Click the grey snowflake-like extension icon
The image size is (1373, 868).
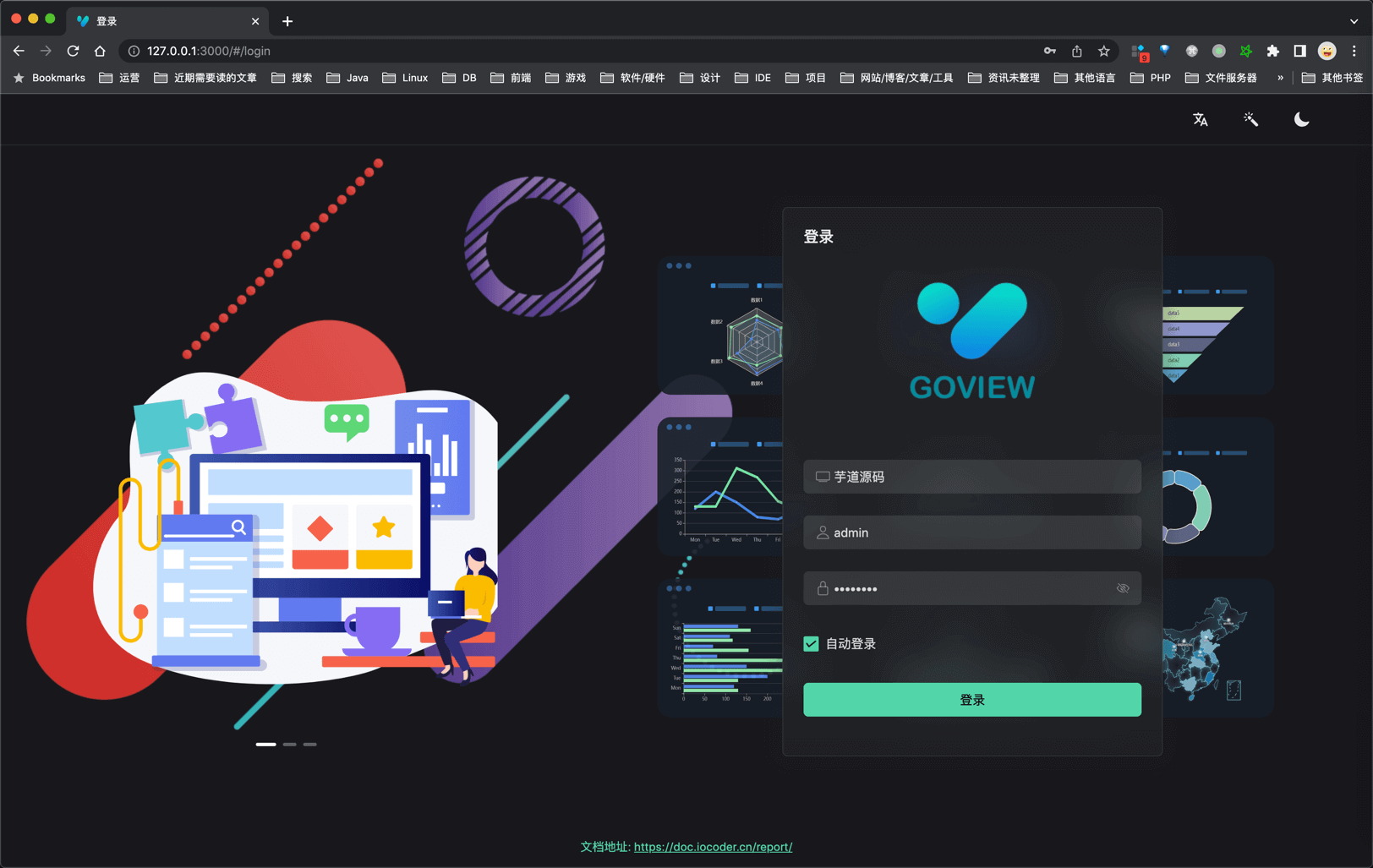point(1191,51)
